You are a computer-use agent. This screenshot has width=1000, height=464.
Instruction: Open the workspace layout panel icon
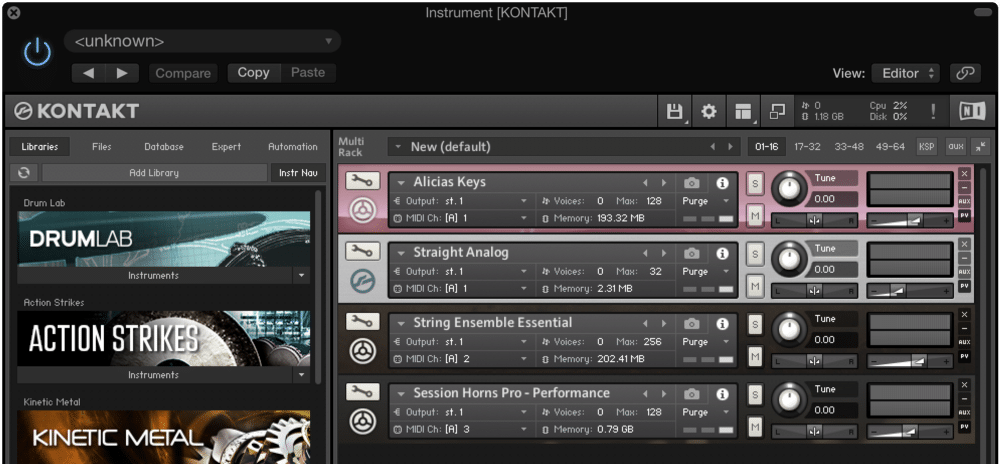click(x=743, y=112)
